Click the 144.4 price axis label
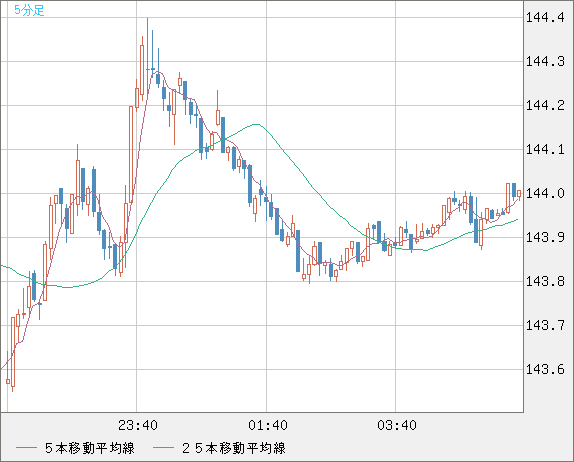The height and width of the screenshot is (462, 574). 545,17
